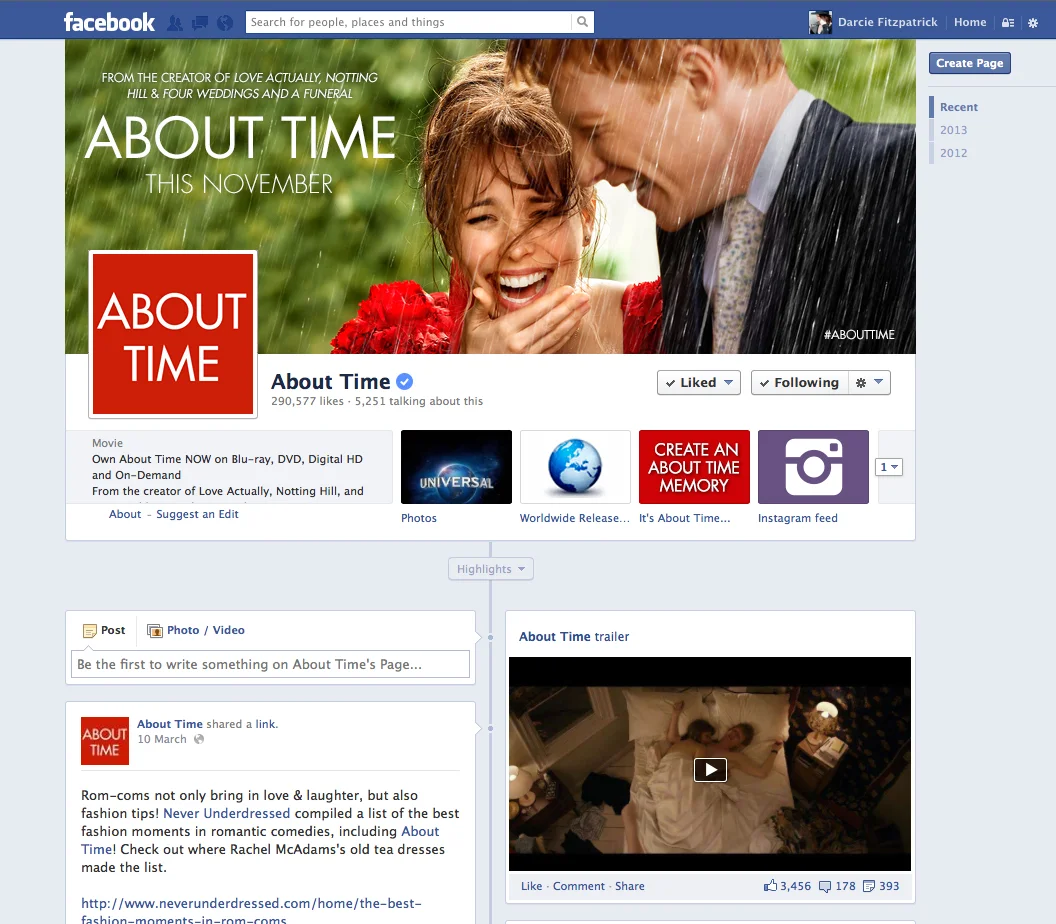Open privacy shortcuts lock icon

coord(1008,22)
